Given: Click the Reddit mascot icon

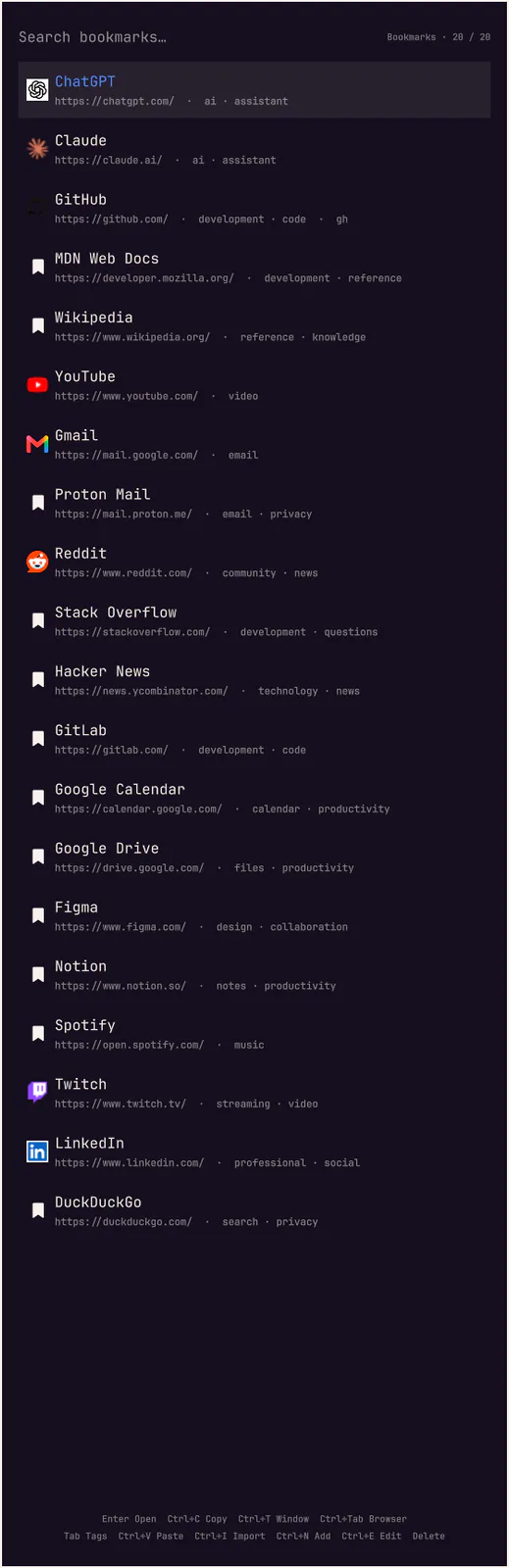Looking at the screenshot, I should pyautogui.click(x=37, y=562).
